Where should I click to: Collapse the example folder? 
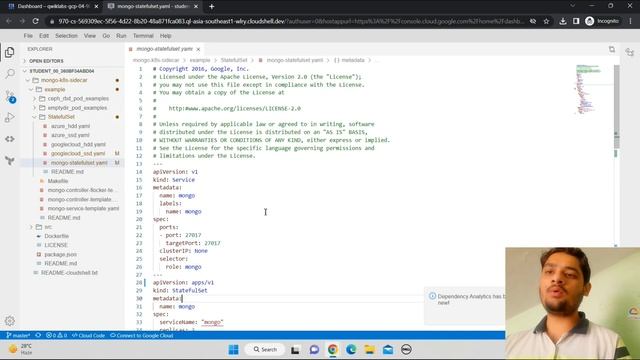[55, 89]
